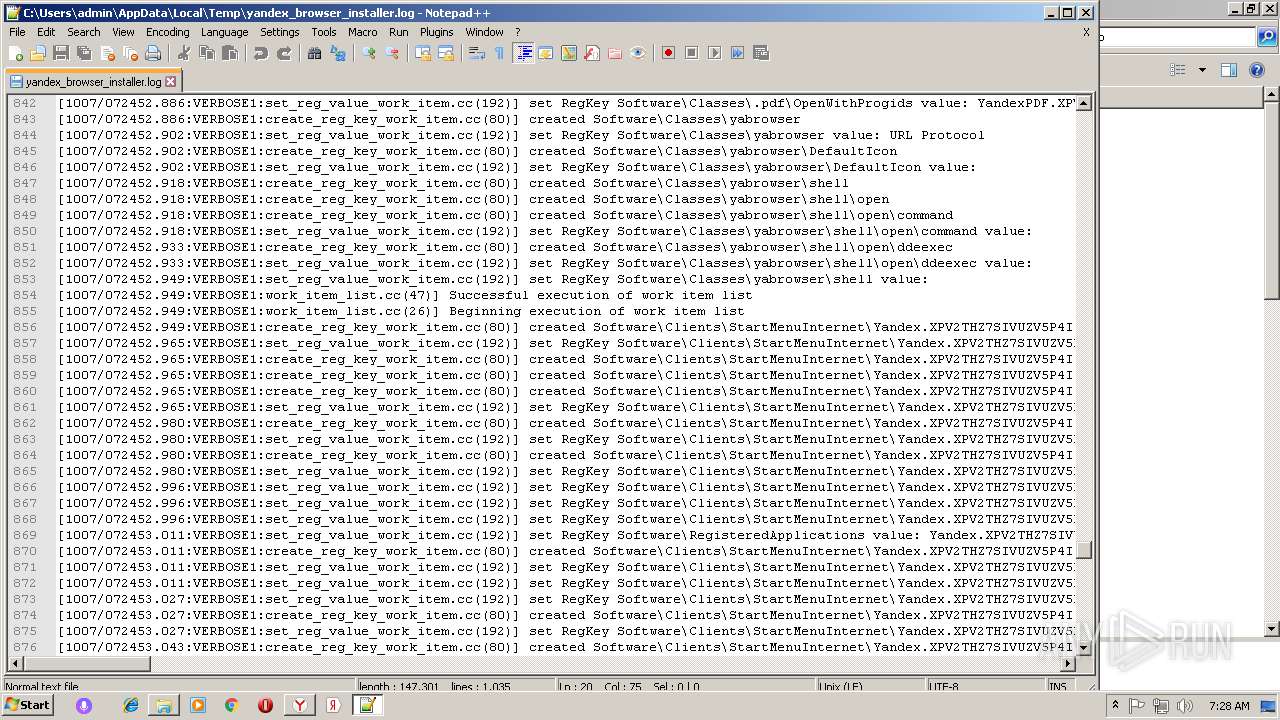The image size is (1280, 720).
Task: Click the editor's horizontal scrollbar right arrow
Action: 1067,663
